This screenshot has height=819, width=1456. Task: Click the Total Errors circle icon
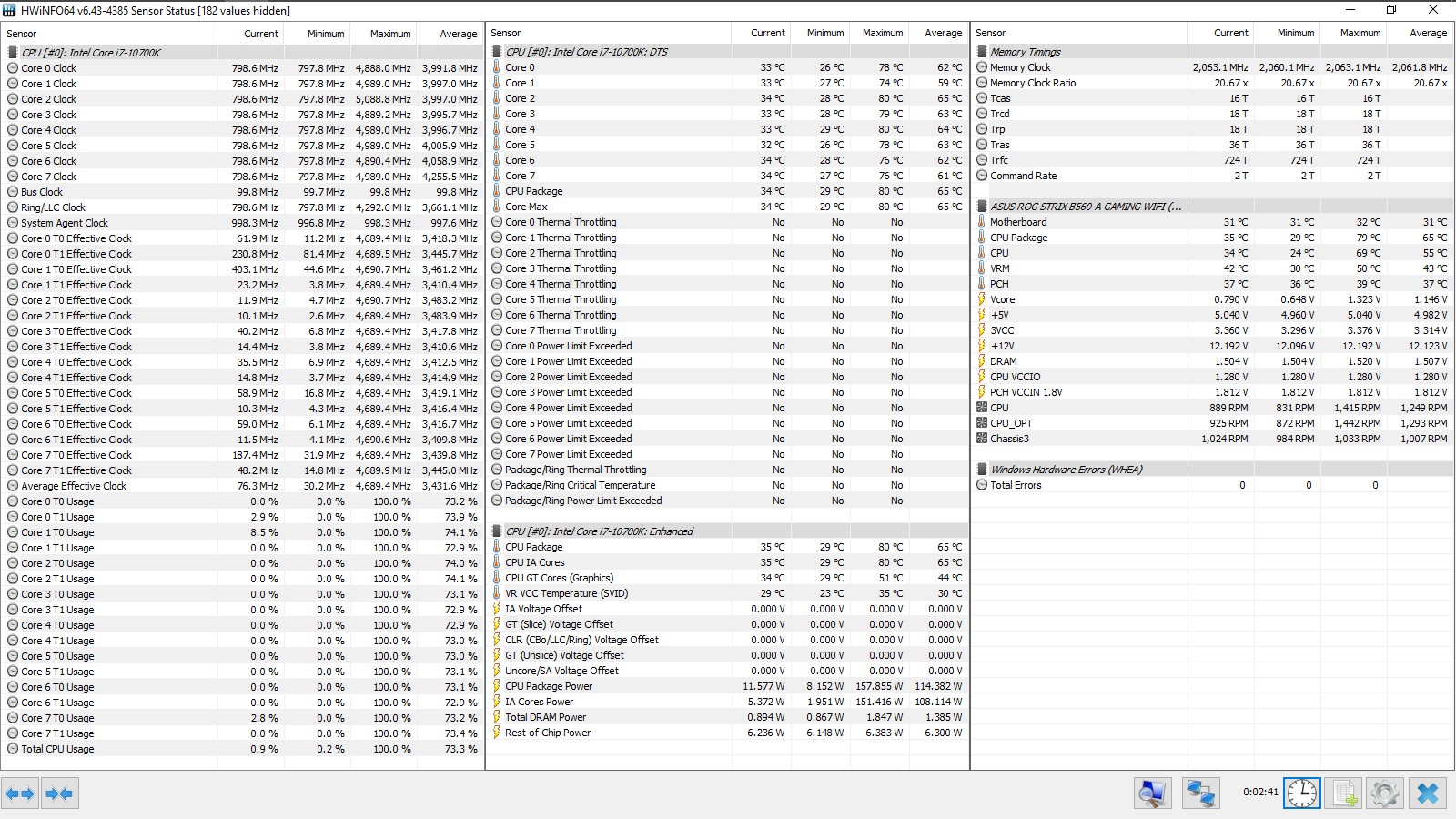(x=982, y=485)
